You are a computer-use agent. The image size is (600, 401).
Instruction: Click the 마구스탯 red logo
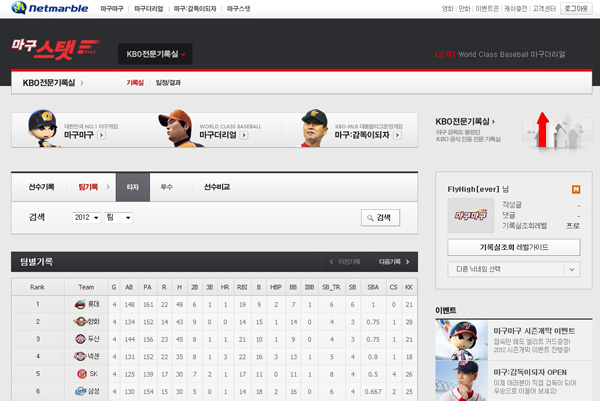click(55, 48)
